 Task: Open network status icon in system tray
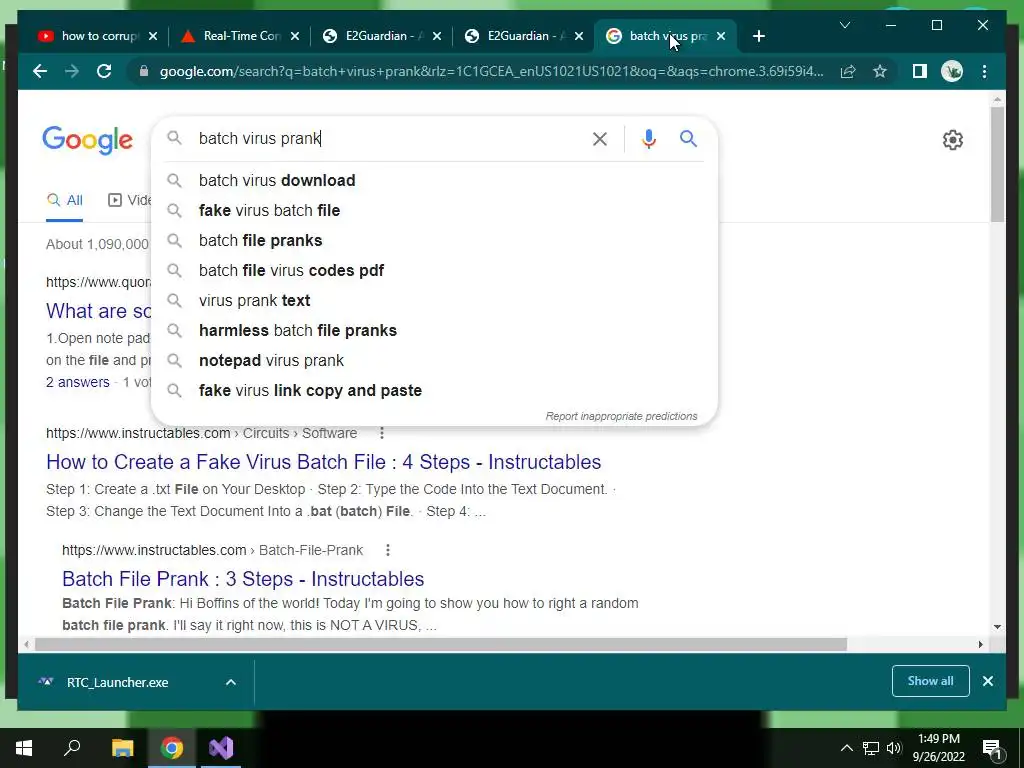(871, 748)
